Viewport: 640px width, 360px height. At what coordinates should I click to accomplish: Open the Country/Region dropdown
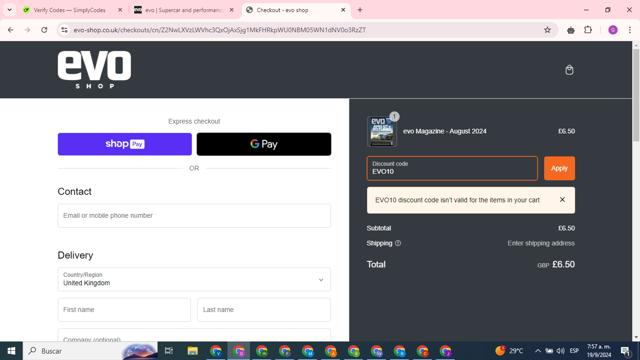(194, 279)
